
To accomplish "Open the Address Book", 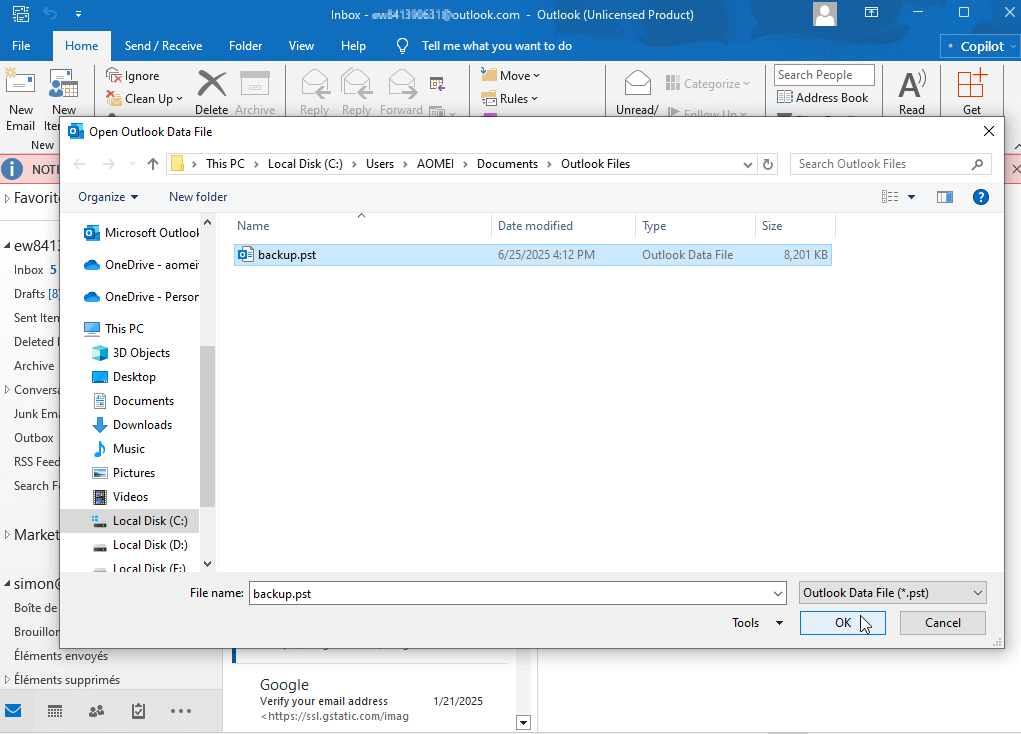I will 822,98.
